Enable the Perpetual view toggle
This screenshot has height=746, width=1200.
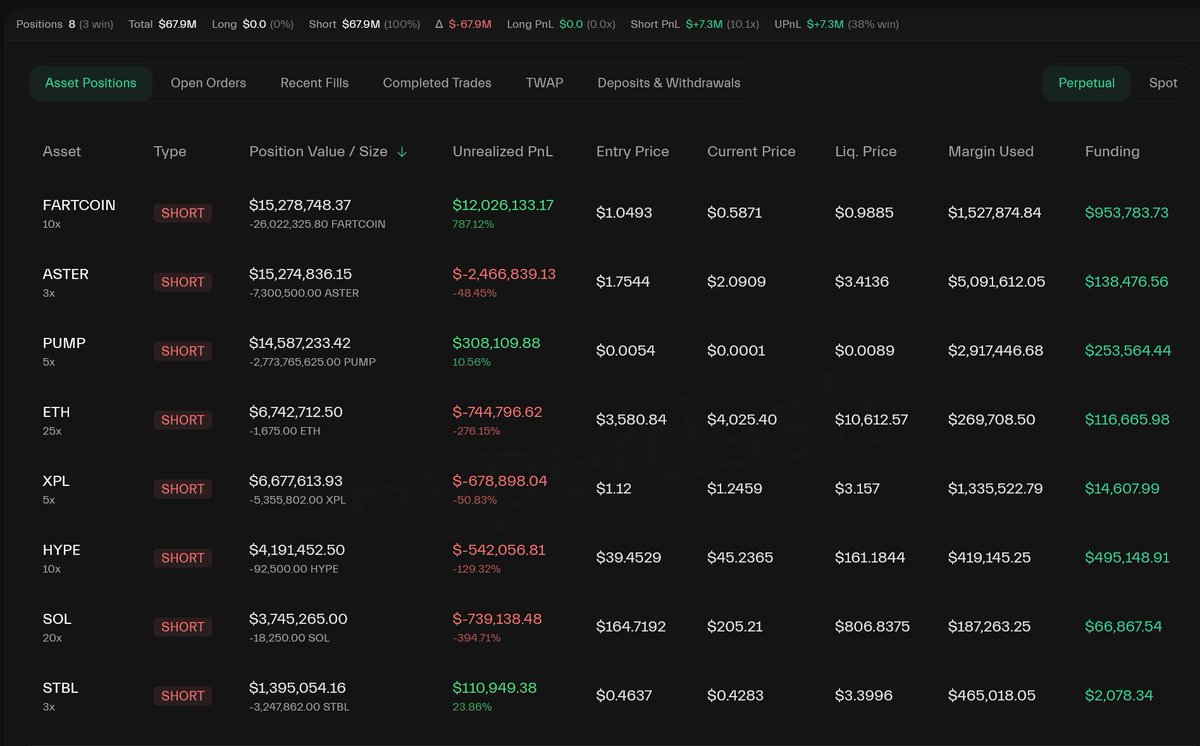[x=1087, y=83]
